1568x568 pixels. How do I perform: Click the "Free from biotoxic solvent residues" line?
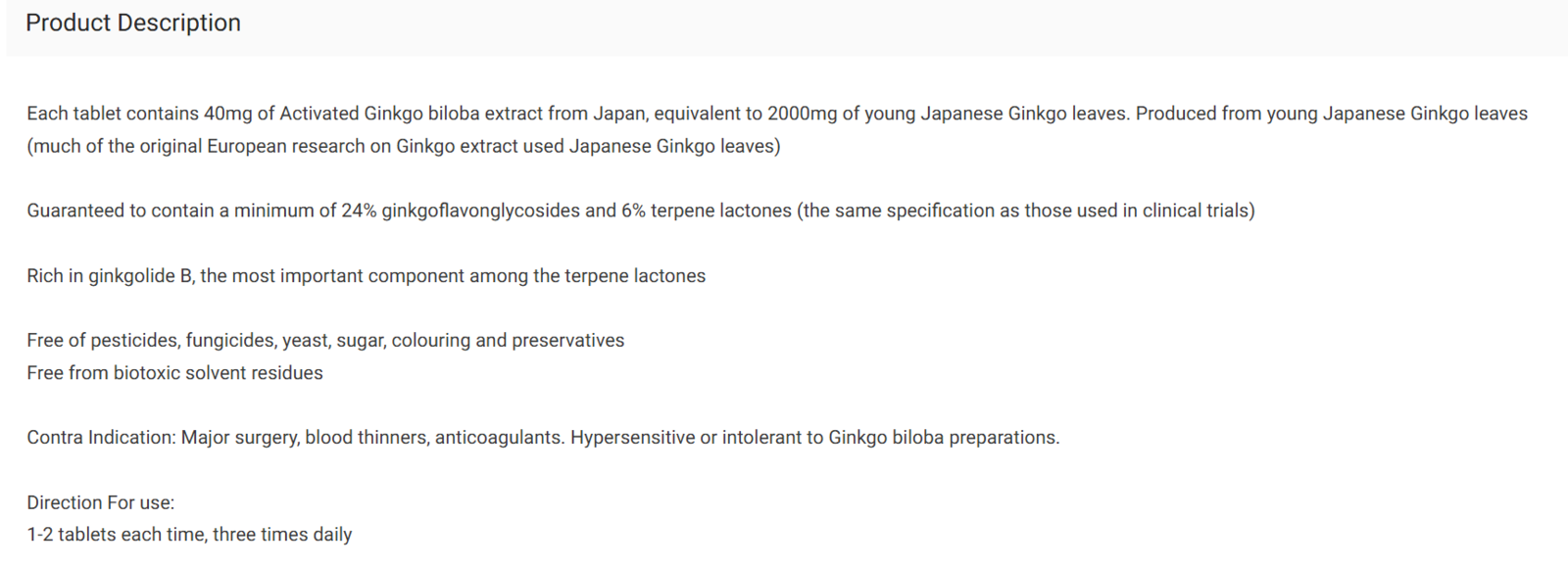pos(174,373)
